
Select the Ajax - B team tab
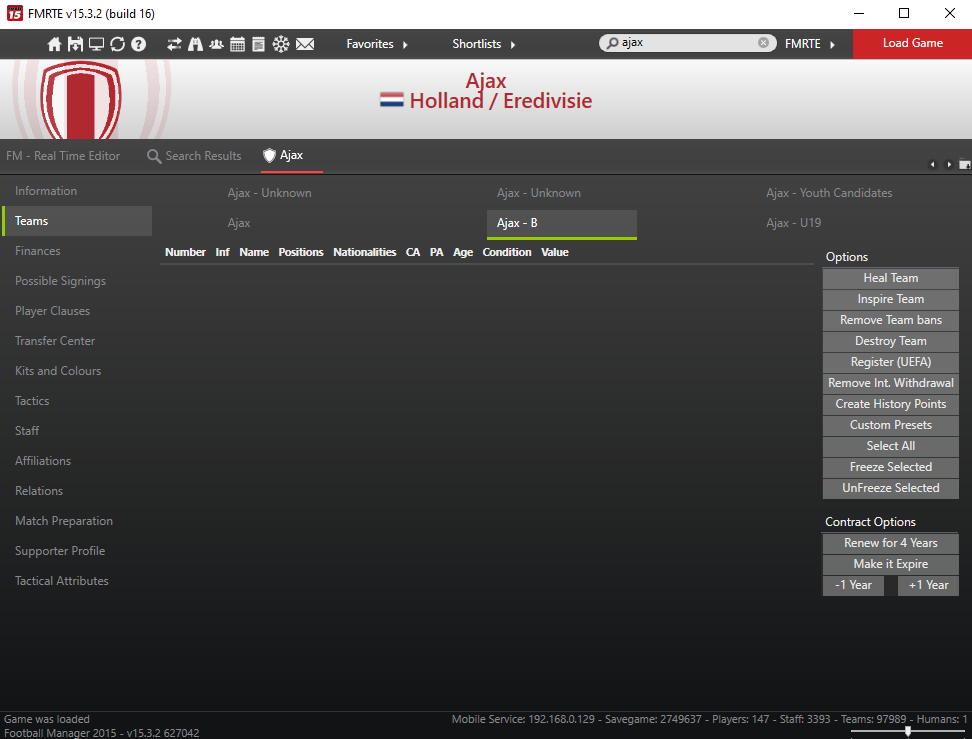[562, 224]
